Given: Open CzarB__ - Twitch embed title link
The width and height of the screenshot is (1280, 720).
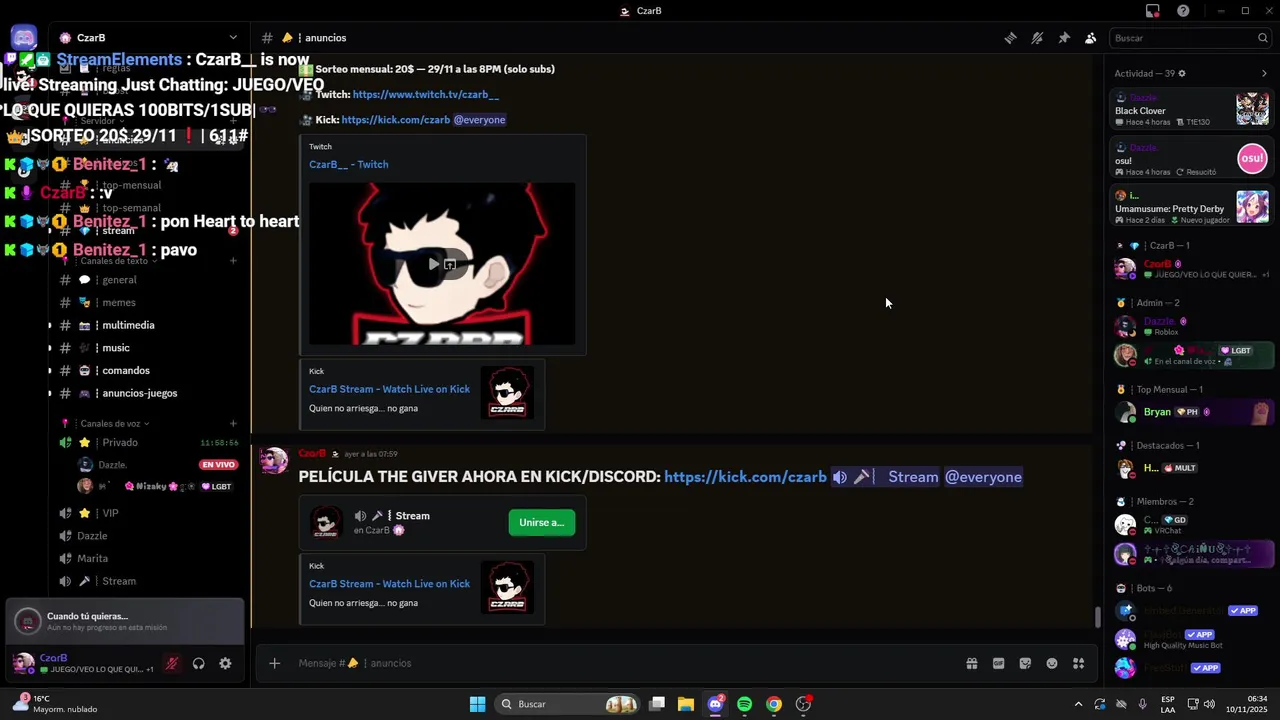Looking at the screenshot, I should [x=349, y=164].
